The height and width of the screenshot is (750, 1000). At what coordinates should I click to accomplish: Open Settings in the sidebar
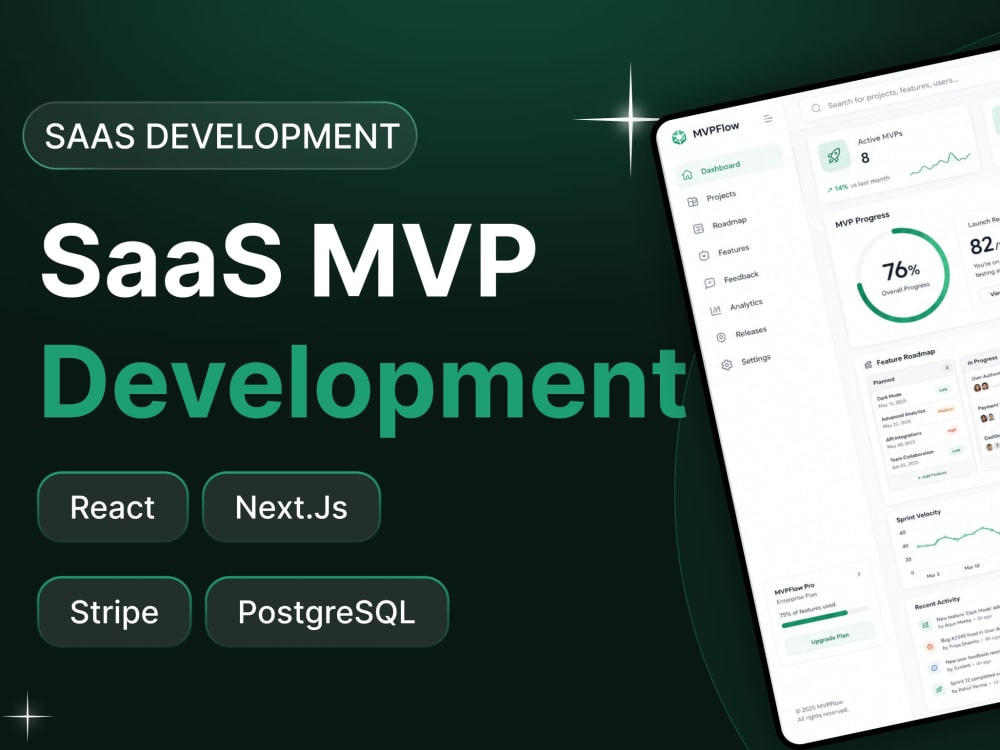pyautogui.click(x=756, y=360)
